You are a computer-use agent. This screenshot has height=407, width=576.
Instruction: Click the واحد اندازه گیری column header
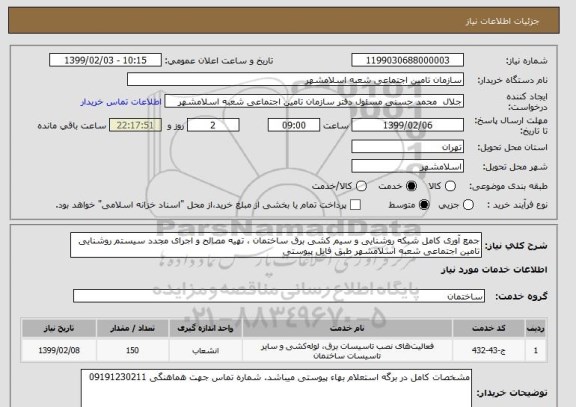tap(205, 328)
